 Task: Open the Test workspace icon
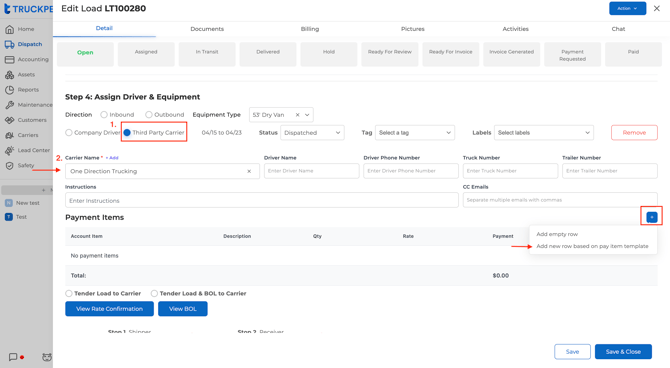(x=9, y=217)
